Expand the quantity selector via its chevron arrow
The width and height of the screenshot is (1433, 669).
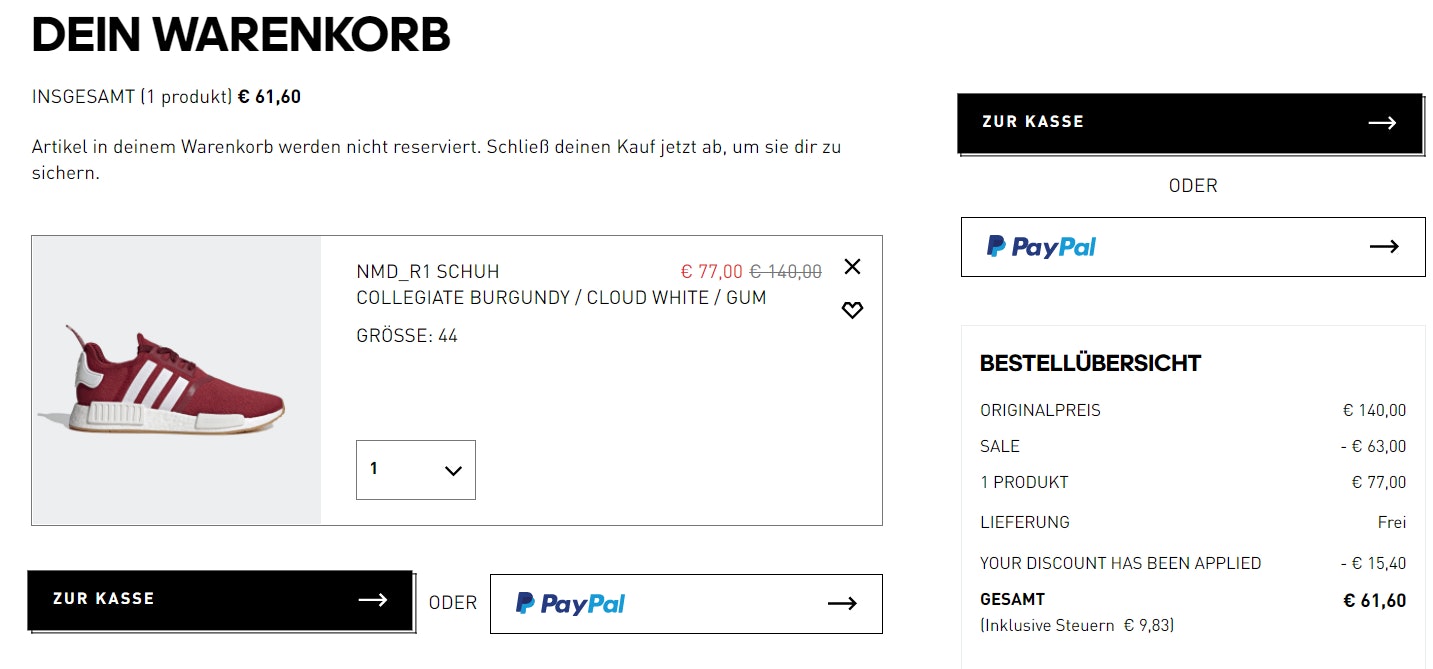tap(453, 470)
